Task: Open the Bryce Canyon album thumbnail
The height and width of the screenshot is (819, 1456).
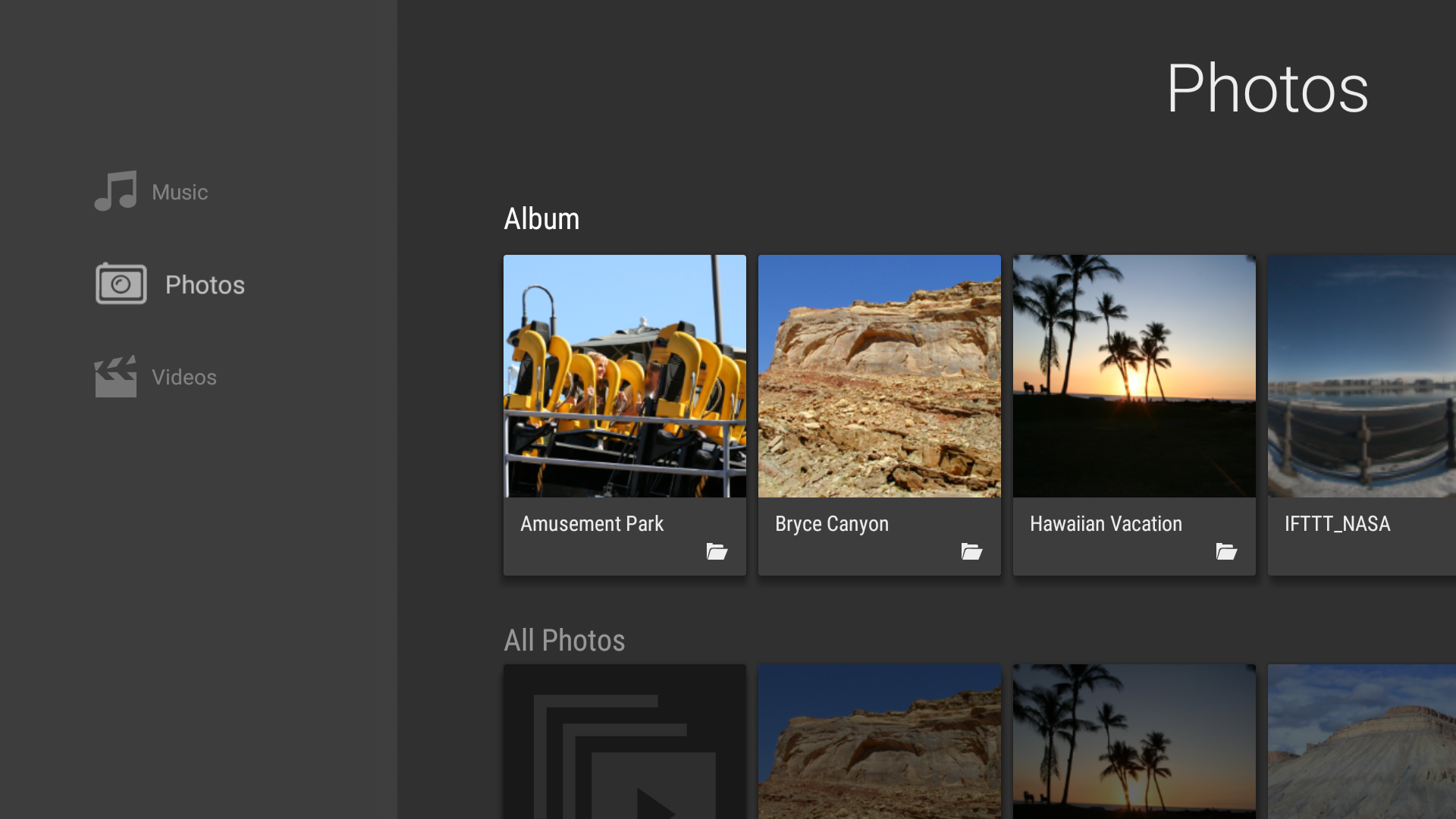Action: pos(880,376)
